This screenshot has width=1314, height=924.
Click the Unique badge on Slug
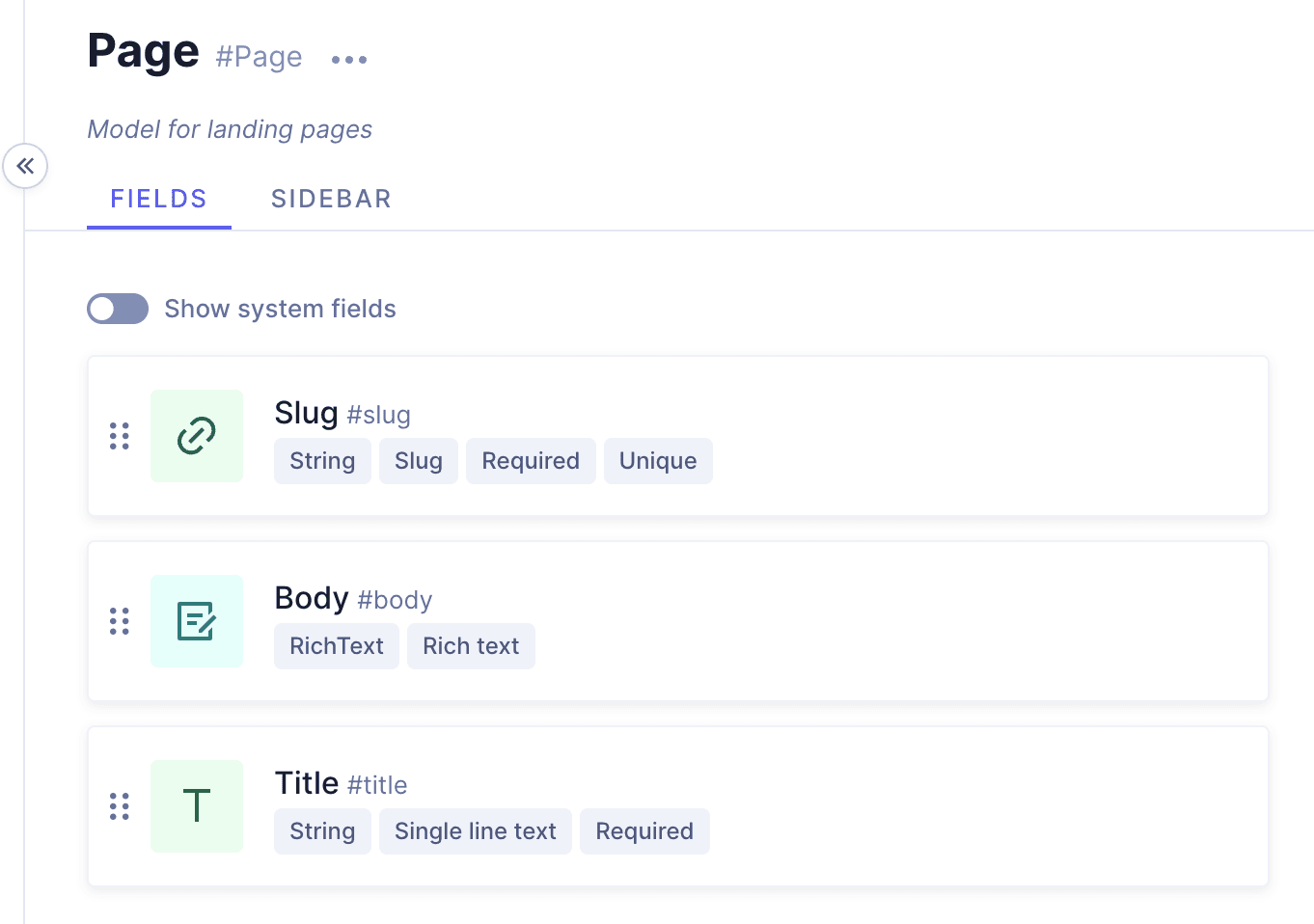pyautogui.click(x=658, y=461)
